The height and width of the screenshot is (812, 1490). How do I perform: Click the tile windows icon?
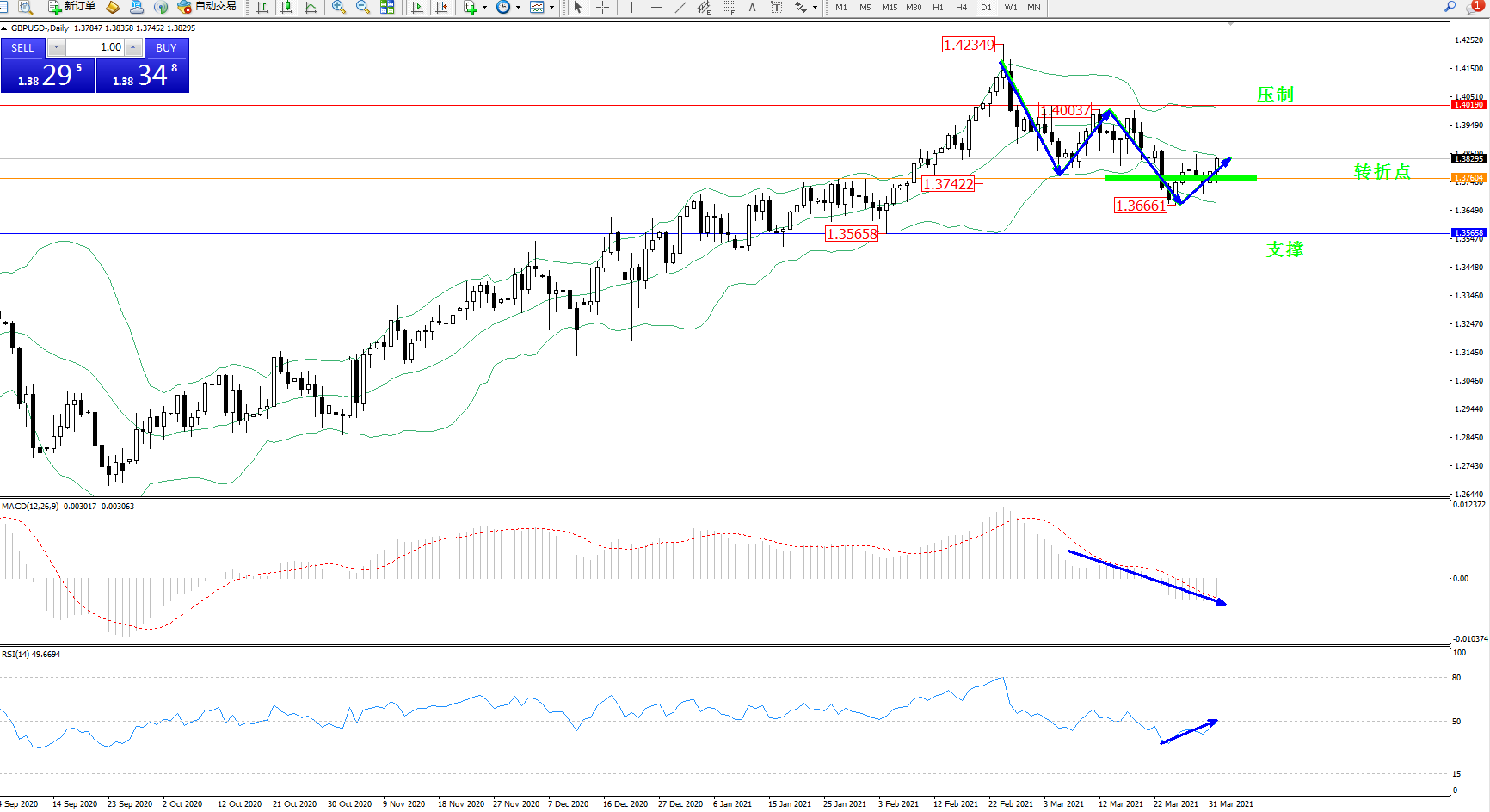pos(387,7)
